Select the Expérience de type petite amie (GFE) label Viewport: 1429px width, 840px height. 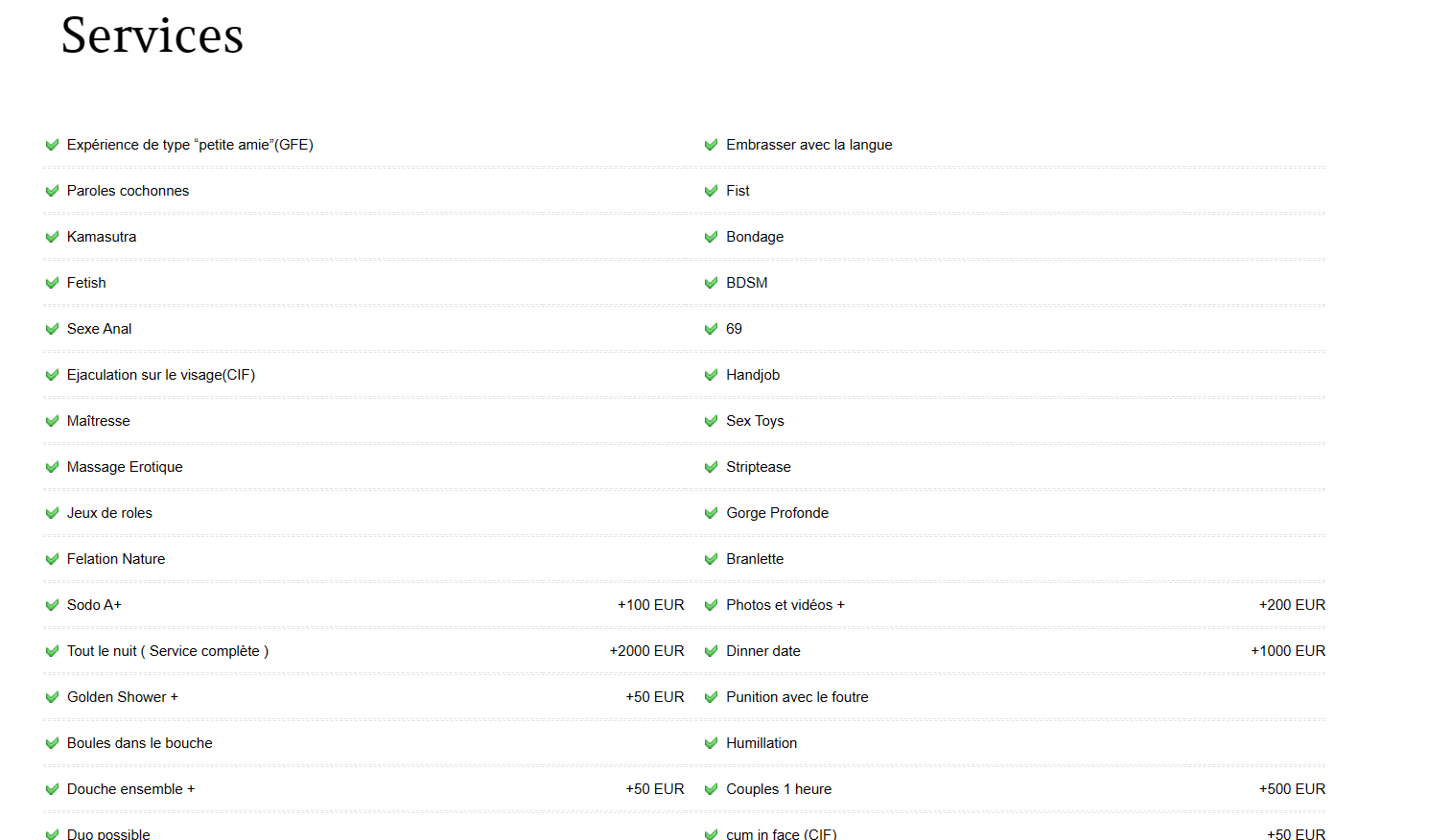(x=190, y=145)
